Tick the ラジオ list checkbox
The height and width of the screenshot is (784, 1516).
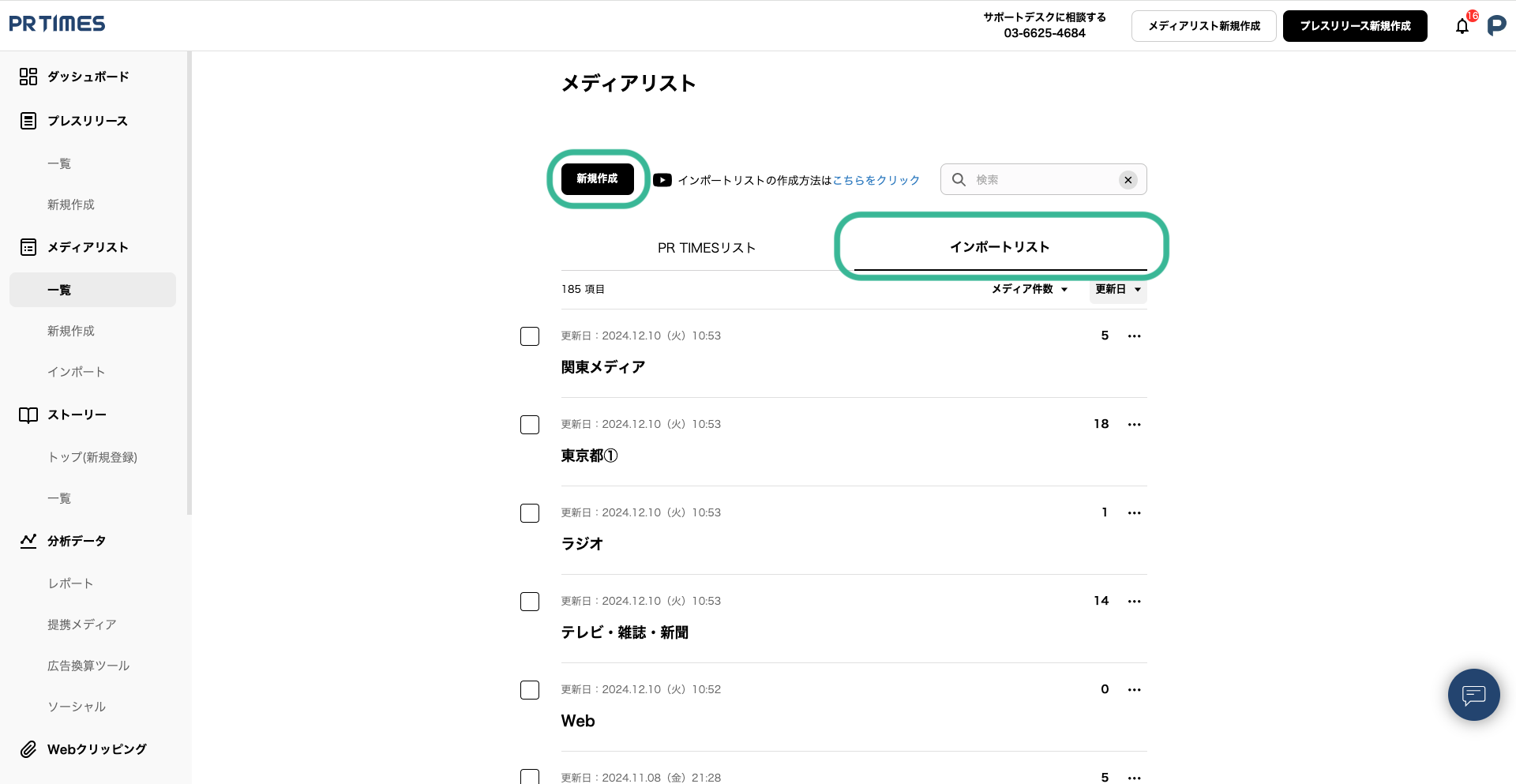(530, 513)
